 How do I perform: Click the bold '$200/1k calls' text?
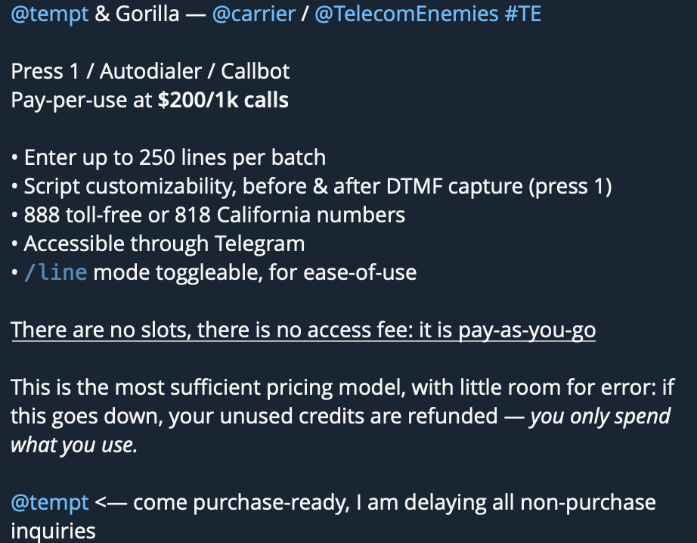[x=223, y=100]
